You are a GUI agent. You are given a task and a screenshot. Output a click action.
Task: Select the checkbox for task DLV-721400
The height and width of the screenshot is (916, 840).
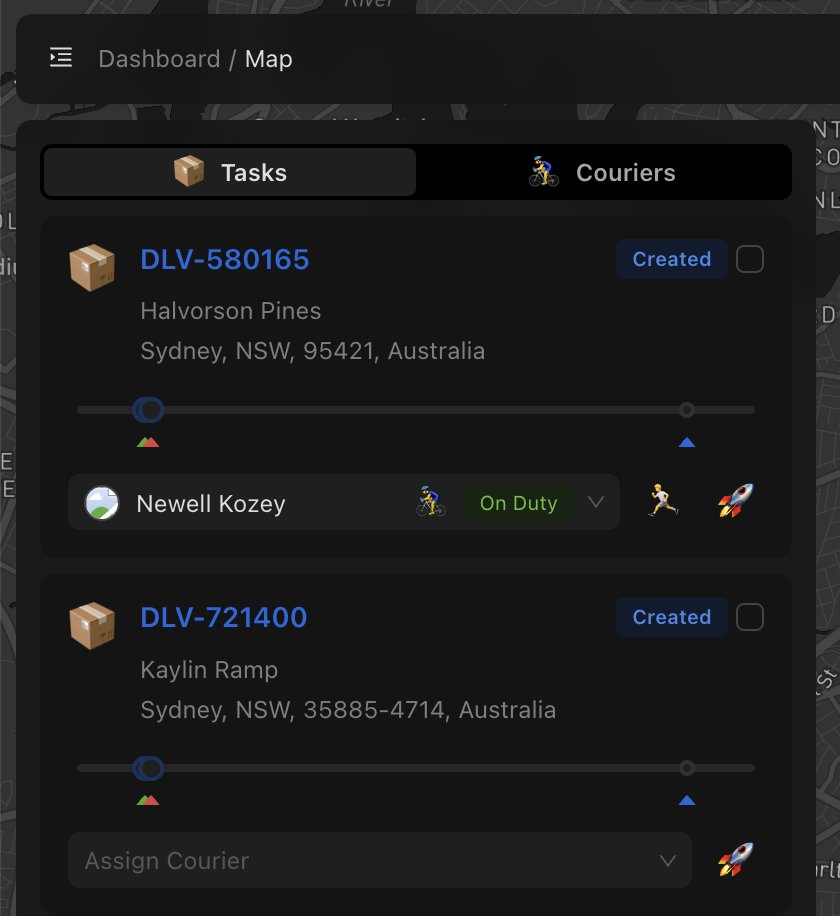[750, 618]
